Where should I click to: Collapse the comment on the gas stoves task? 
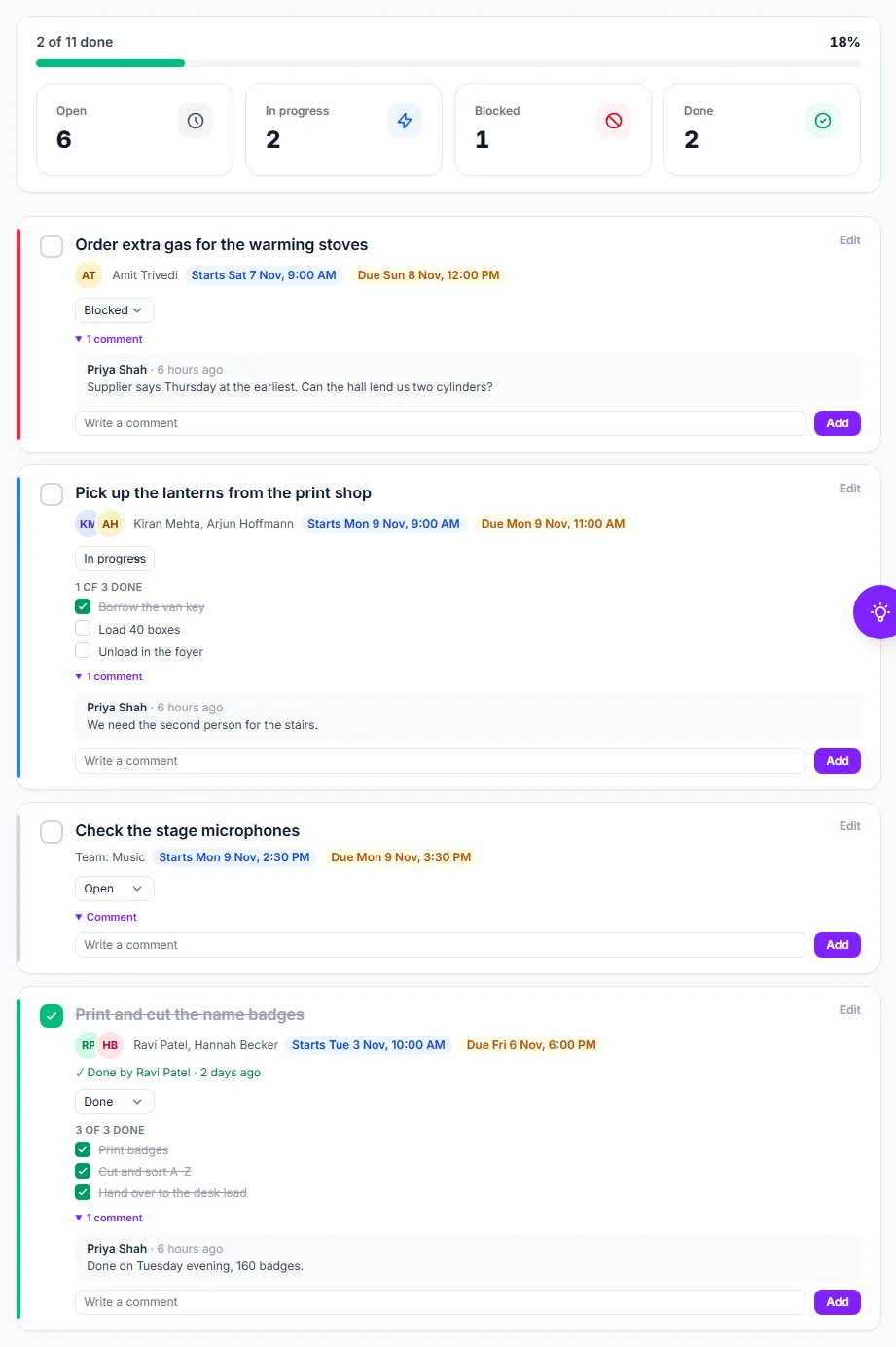[x=109, y=339]
